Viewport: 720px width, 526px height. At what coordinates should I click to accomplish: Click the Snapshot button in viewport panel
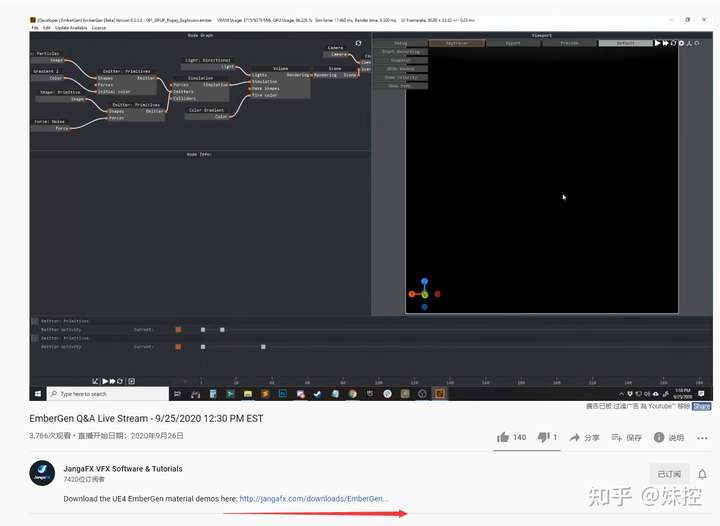click(x=401, y=60)
